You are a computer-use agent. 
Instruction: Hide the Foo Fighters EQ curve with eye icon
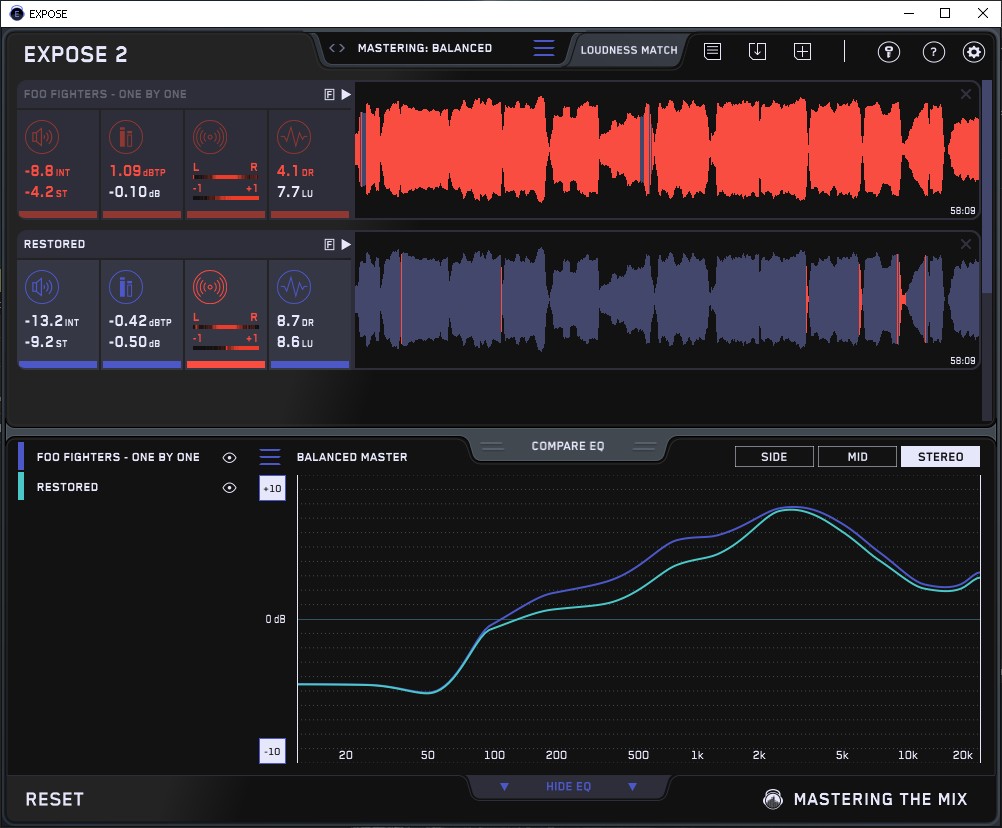pos(230,457)
